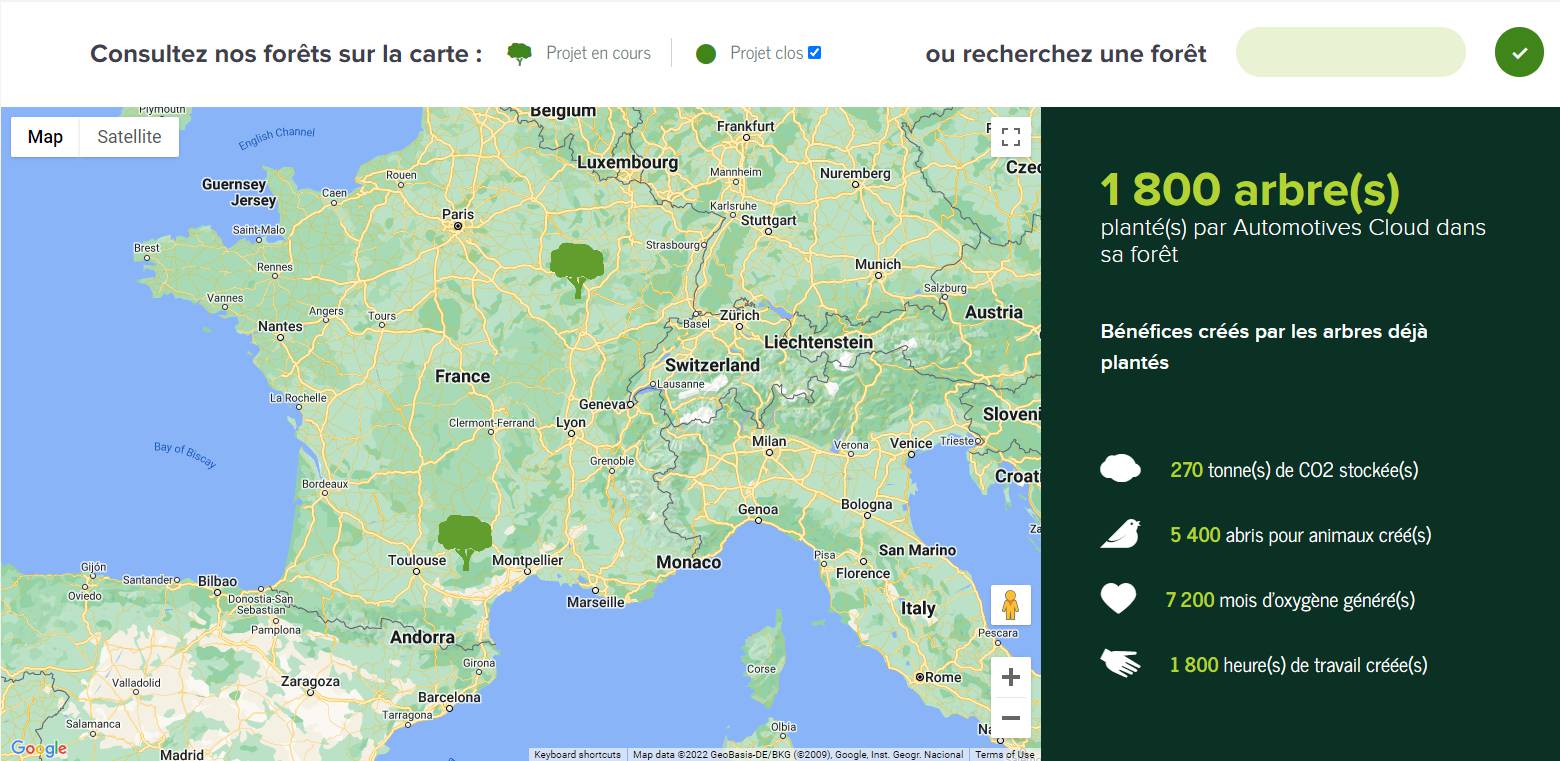Toggle fullscreen map view
Image resolution: width=1560 pixels, height=761 pixels.
(1011, 137)
